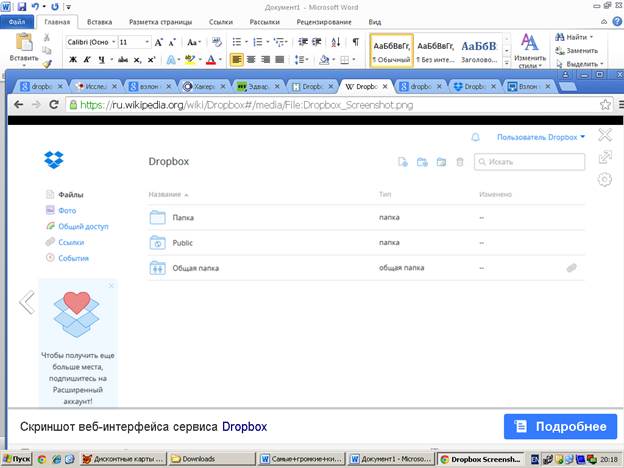Image resolution: width=624 pixels, height=468 pixels.
Task: Switch to the Вид ribbon tab
Action: tap(374, 22)
